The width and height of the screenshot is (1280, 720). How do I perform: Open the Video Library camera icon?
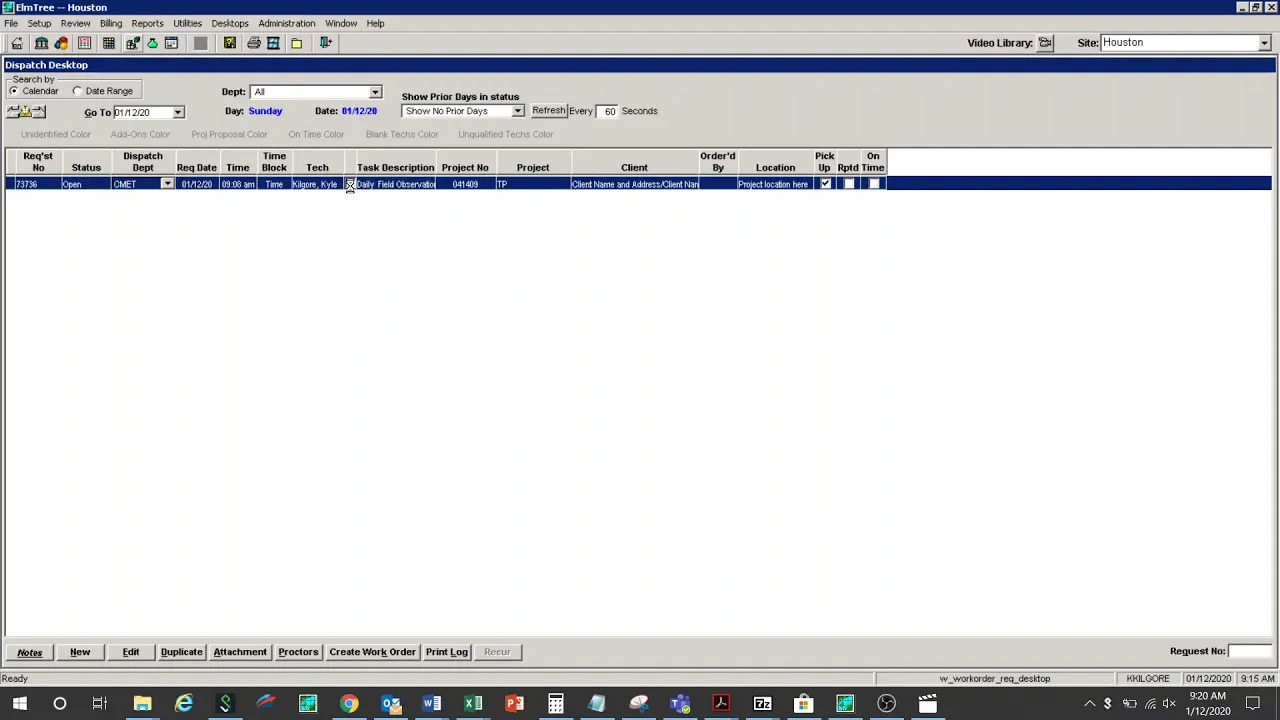(1045, 43)
